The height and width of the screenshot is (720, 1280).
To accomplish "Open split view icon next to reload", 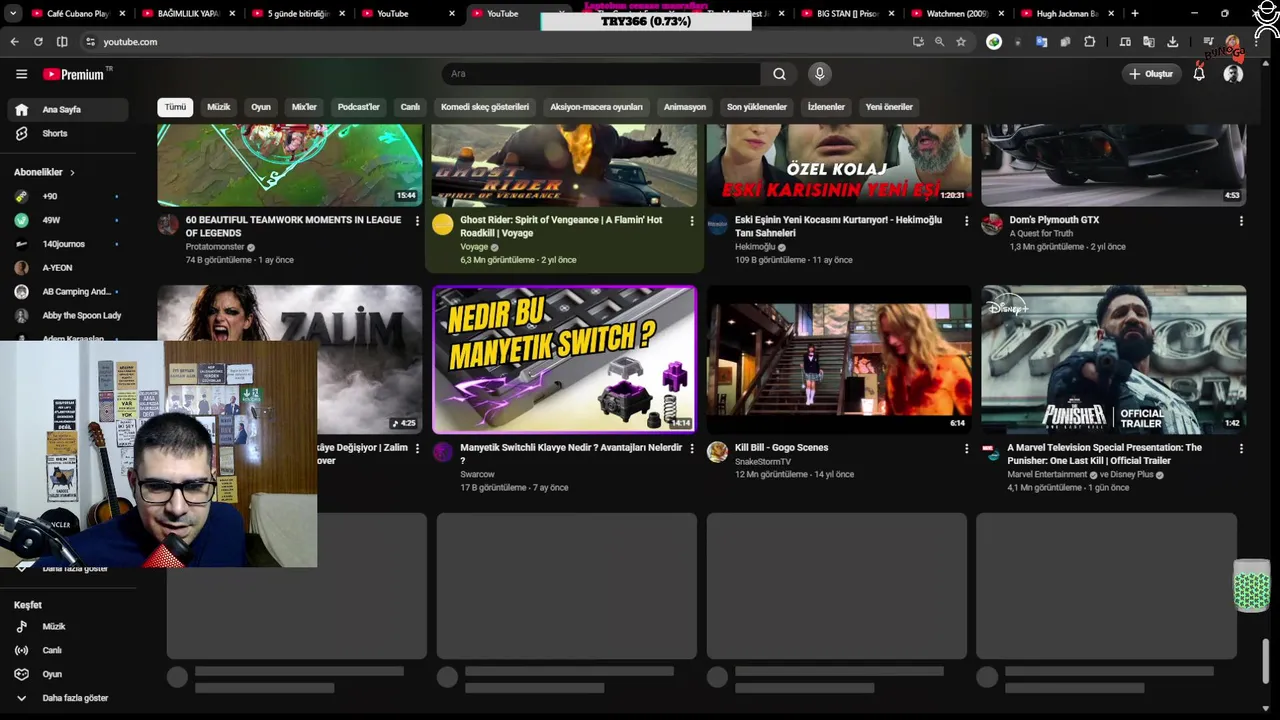I will [62, 42].
